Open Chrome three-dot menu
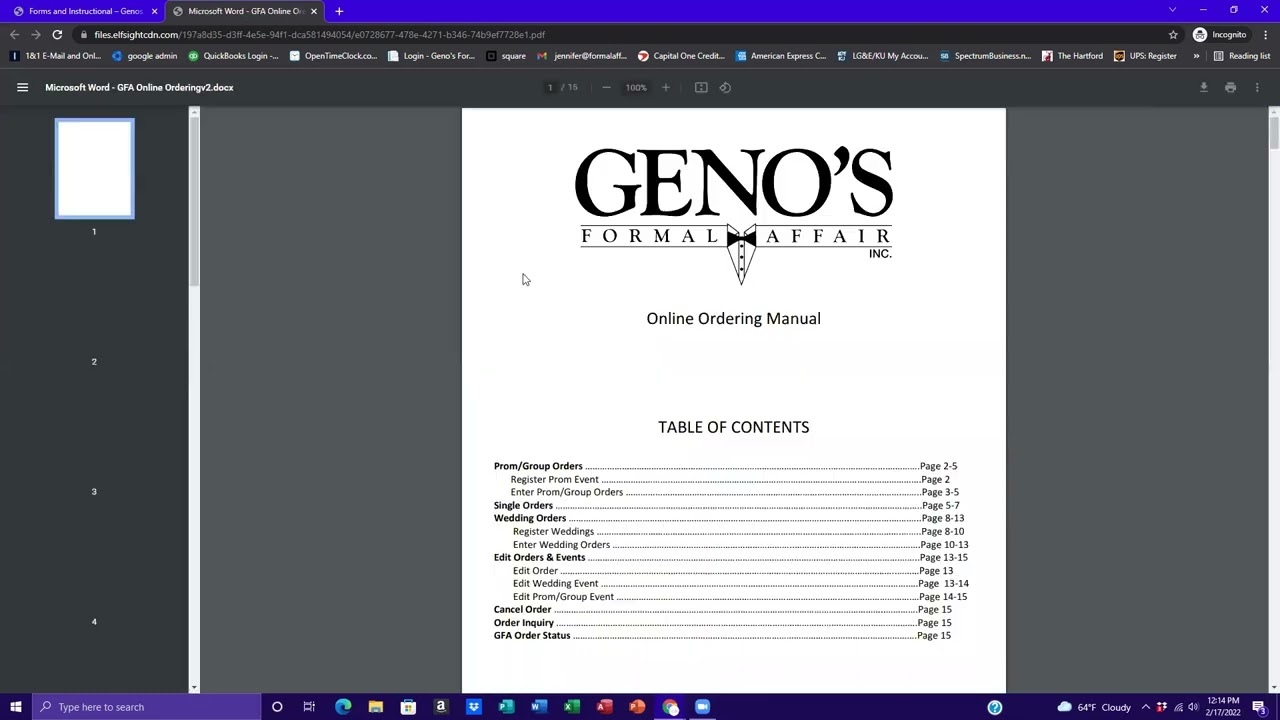This screenshot has height=720, width=1280. coord(1264,35)
